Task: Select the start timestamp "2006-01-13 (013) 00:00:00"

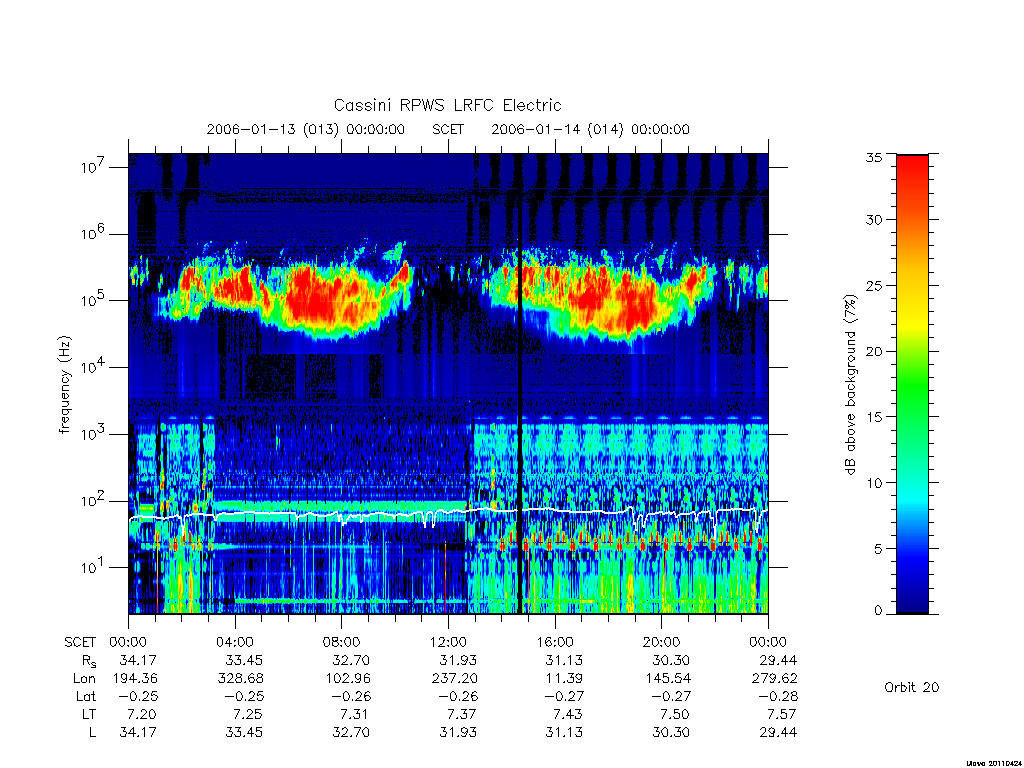Action: click(x=305, y=129)
